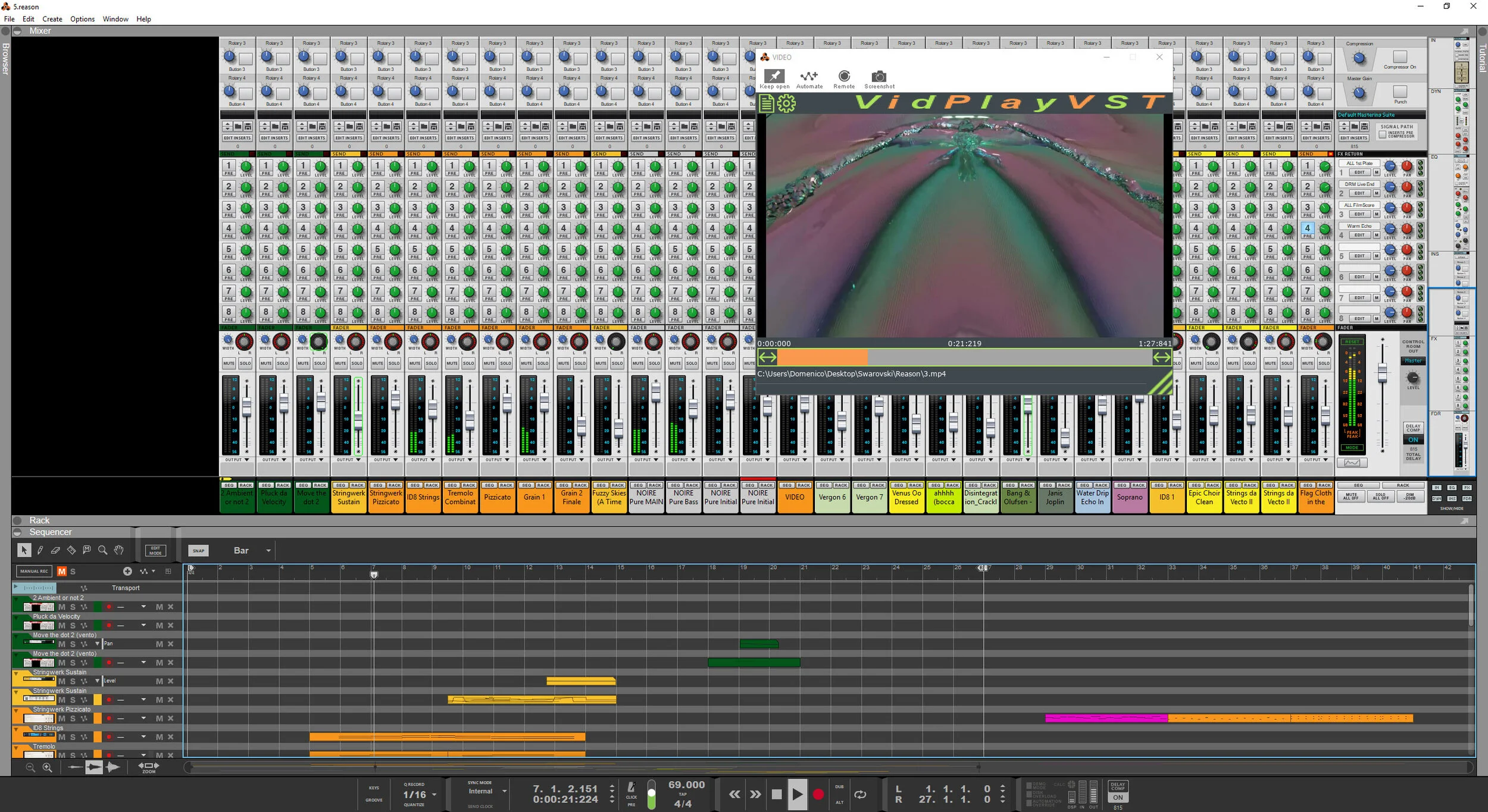Click VidPlay settings gear icon
The width and height of the screenshot is (1488, 812).
click(x=786, y=104)
